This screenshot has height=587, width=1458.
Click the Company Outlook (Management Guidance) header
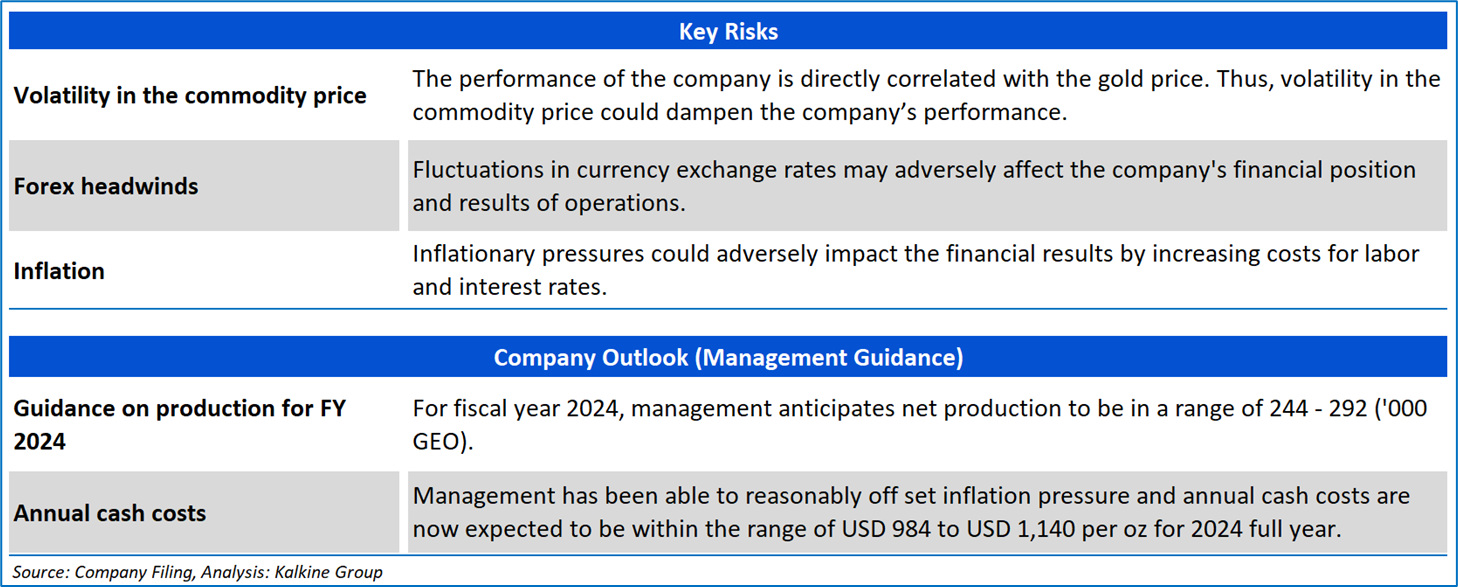click(728, 358)
